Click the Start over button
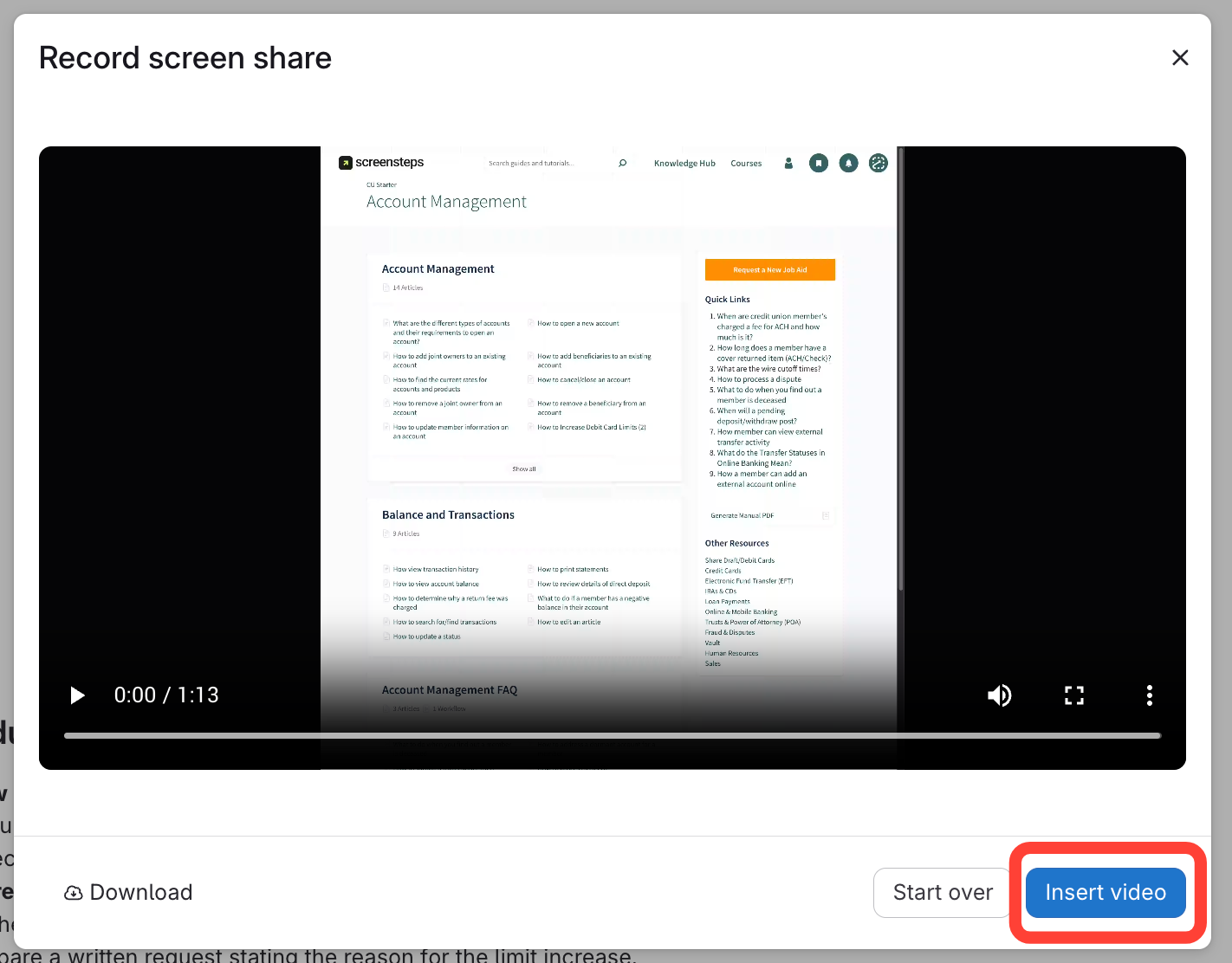The height and width of the screenshot is (963, 1232). (943, 893)
